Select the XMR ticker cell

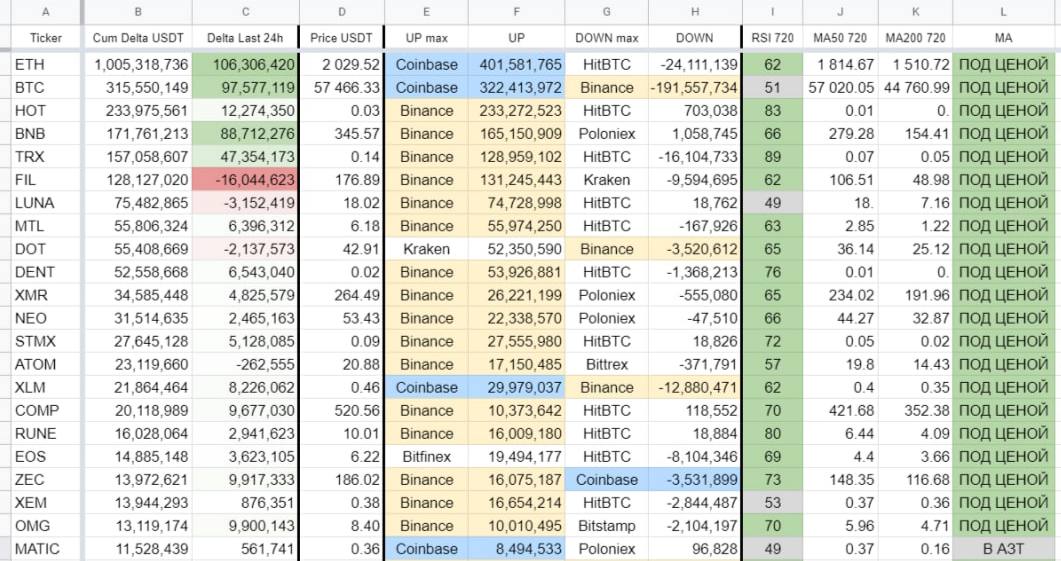pos(45,295)
